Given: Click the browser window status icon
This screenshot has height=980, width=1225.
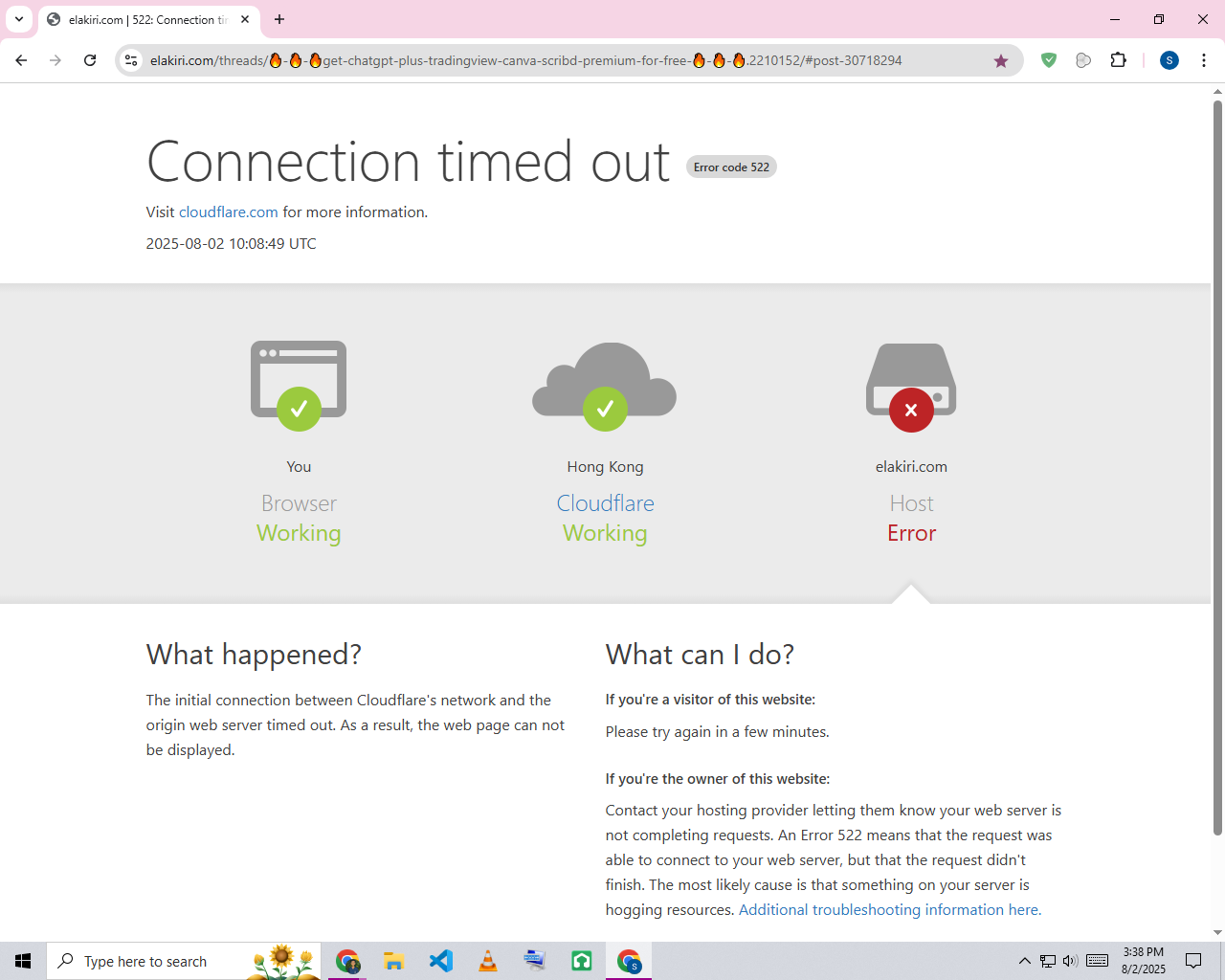Looking at the screenshot, I should 299,386.
